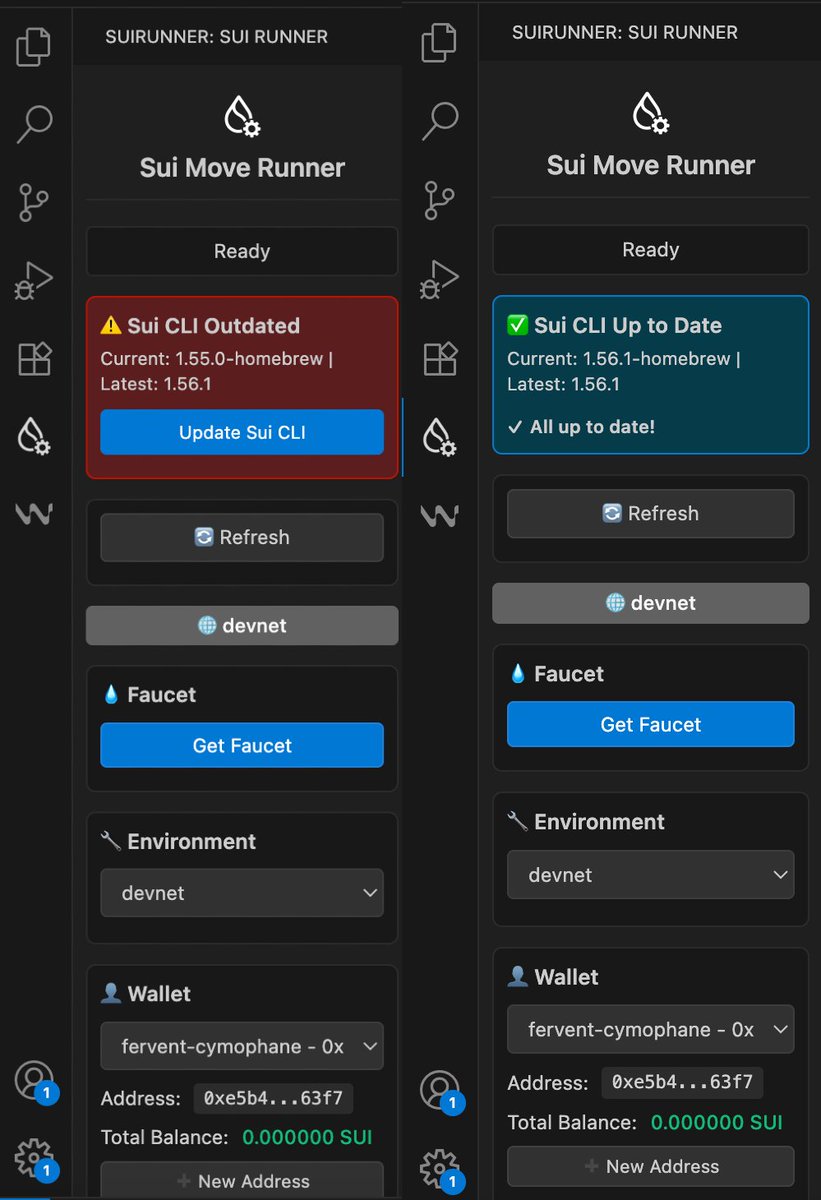This screenshot has height=1200, width=821.
Task: Click Wallet section heading in left panel
Action: click(146, 993)
